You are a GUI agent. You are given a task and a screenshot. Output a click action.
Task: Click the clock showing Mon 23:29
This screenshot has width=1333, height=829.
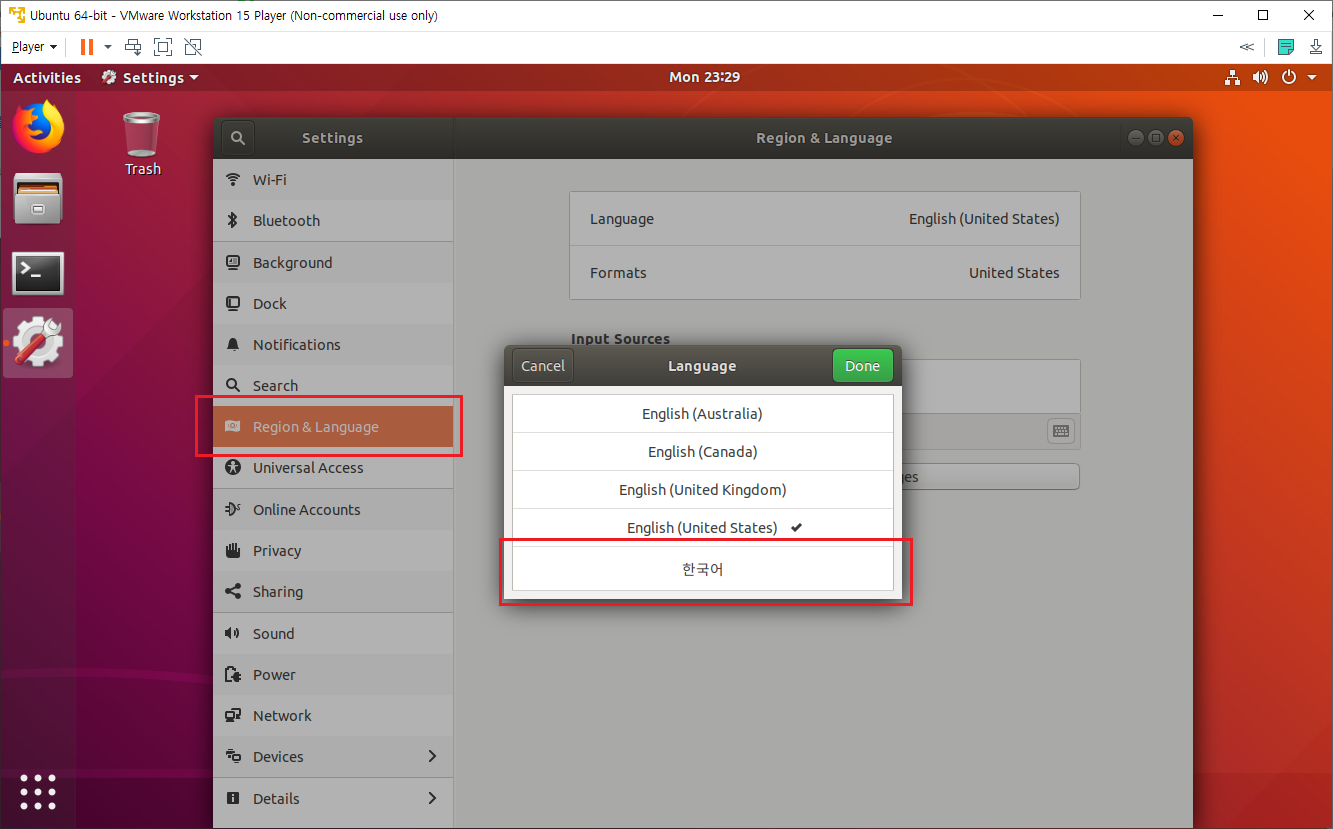pos(704,77)
